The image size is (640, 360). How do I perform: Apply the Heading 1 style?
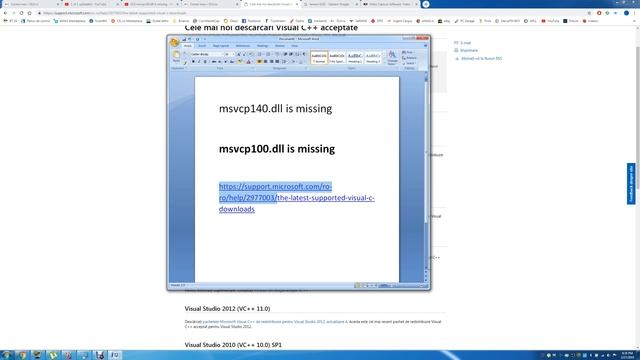(x=355, y=57)
